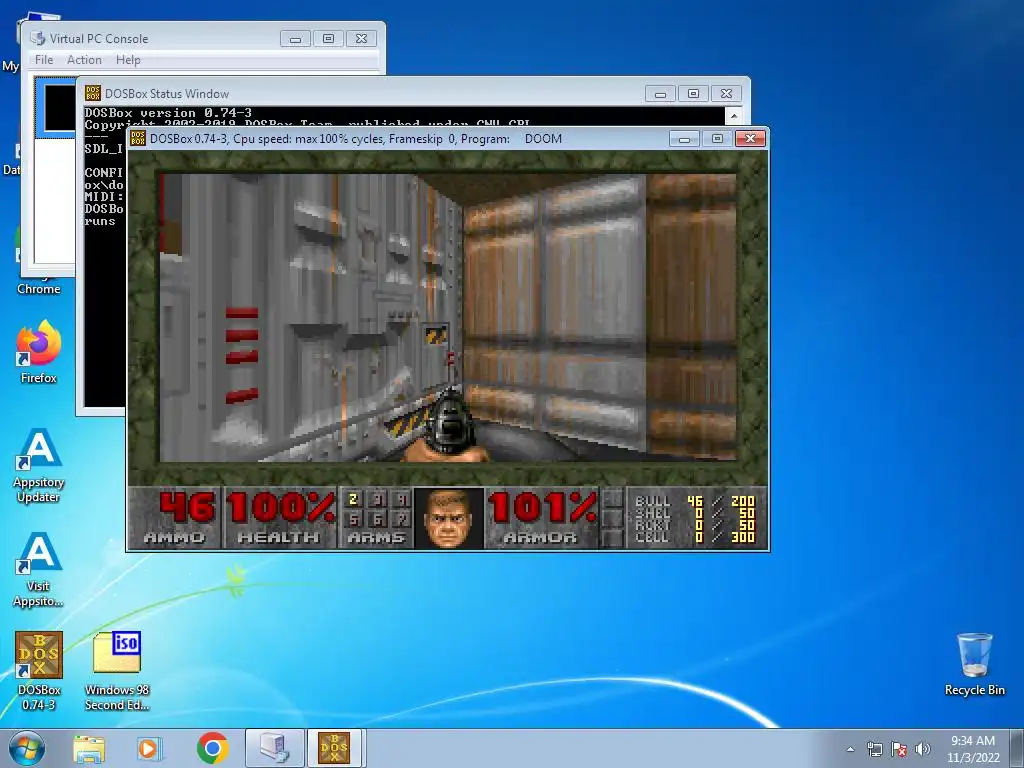The image size is (1024, 768).
Task: Select the Windows 98 Second Edition ISO file
Action: coord(117,671)
